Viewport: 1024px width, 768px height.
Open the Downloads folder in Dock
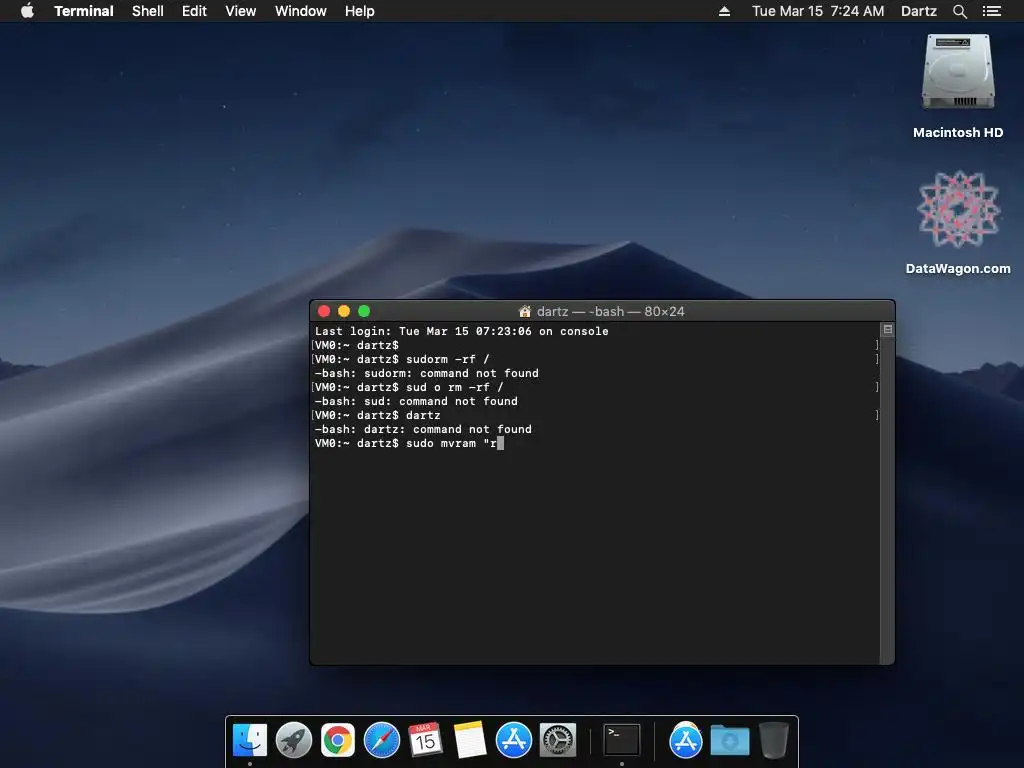(x=729, y=740)
